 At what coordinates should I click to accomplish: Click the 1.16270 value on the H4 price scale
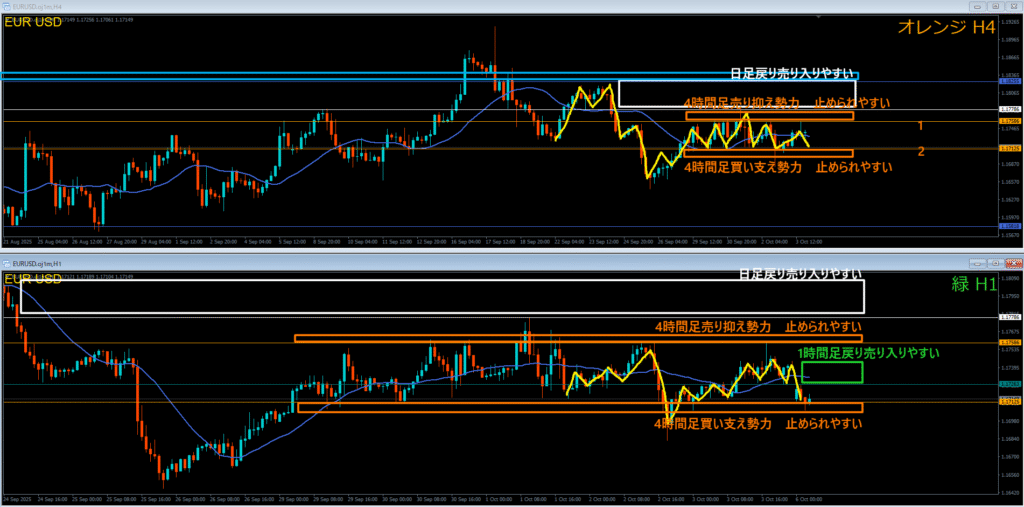(x=1010, y=199)
